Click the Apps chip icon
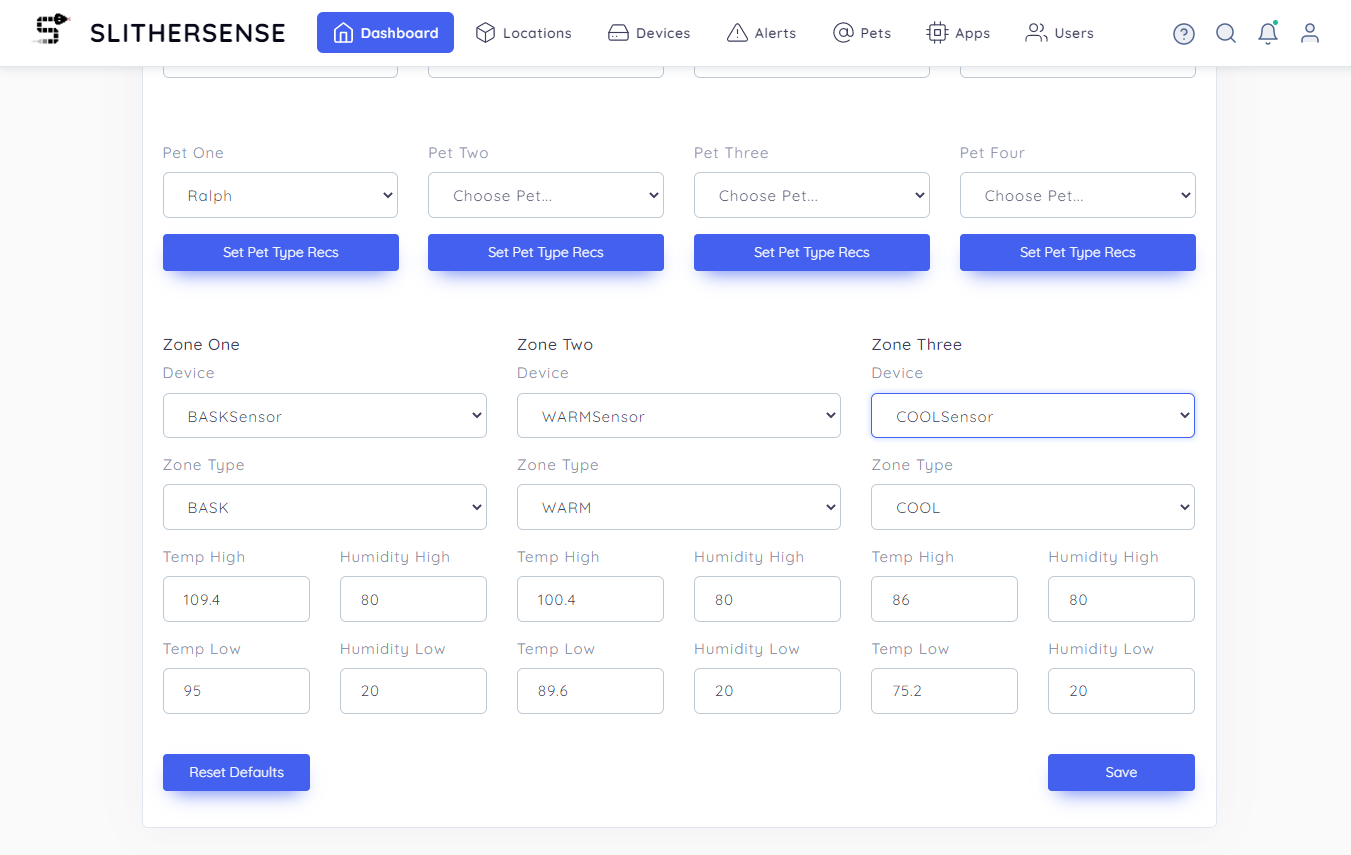Image resolution: width=1351 pixels, height=855 pixels. pyautogui.click(x=937, y=33)
